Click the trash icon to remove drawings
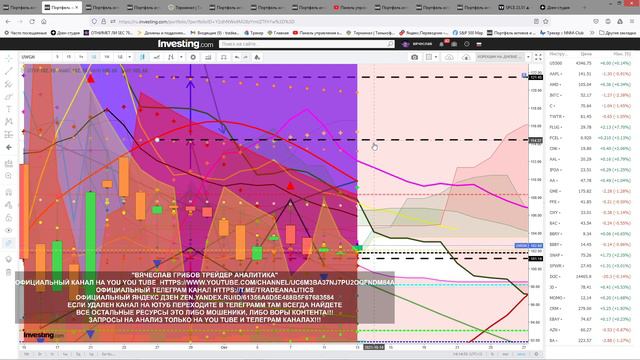Screen dimensions: 640x360 coord(9,272)
